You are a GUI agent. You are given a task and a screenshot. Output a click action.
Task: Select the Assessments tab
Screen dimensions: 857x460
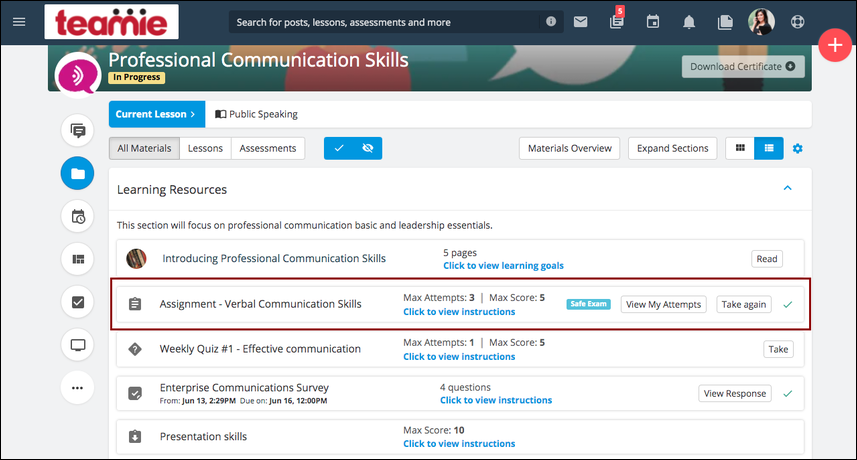point(268,148)
